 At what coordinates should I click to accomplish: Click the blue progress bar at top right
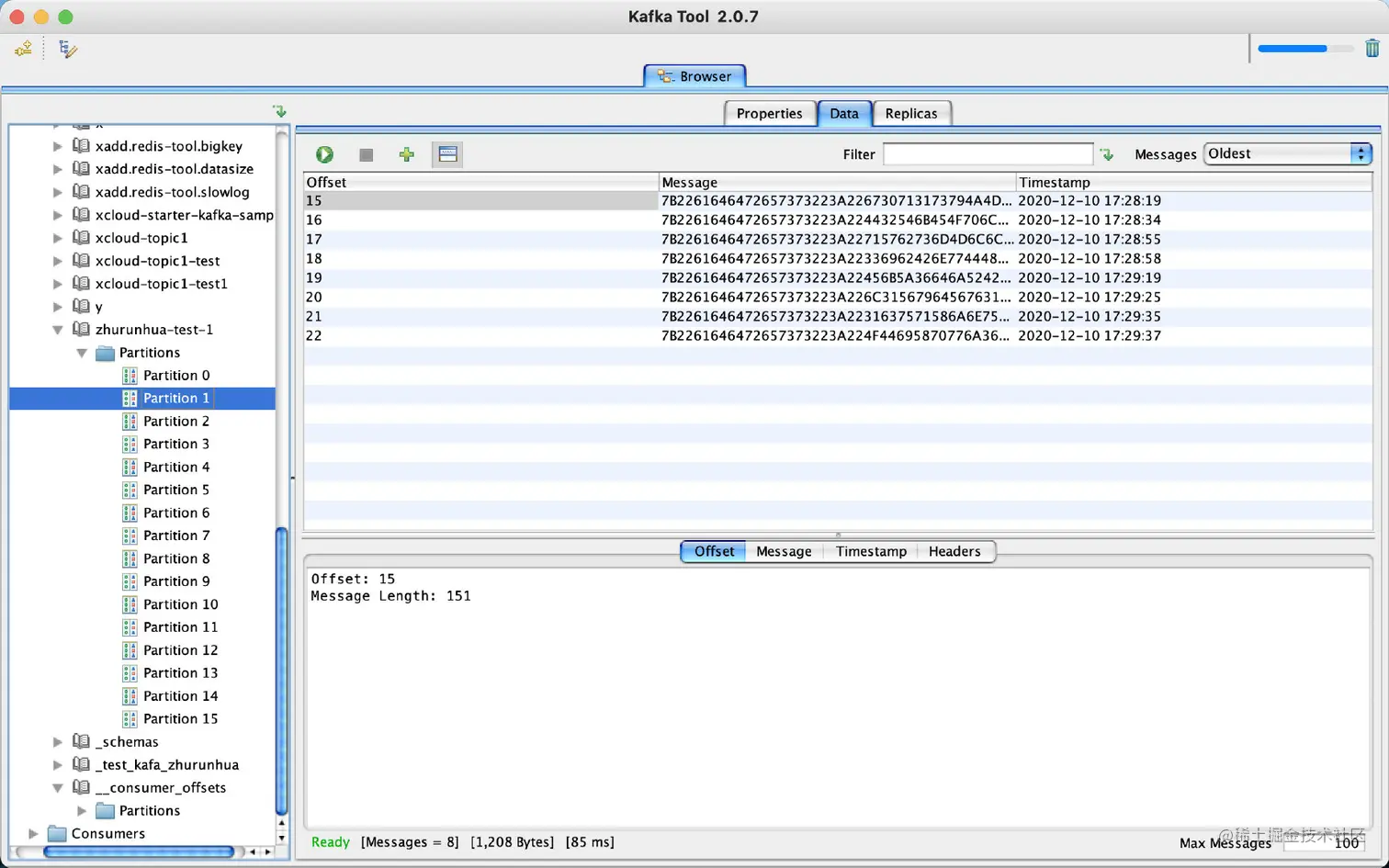[x=1304, y=49]
